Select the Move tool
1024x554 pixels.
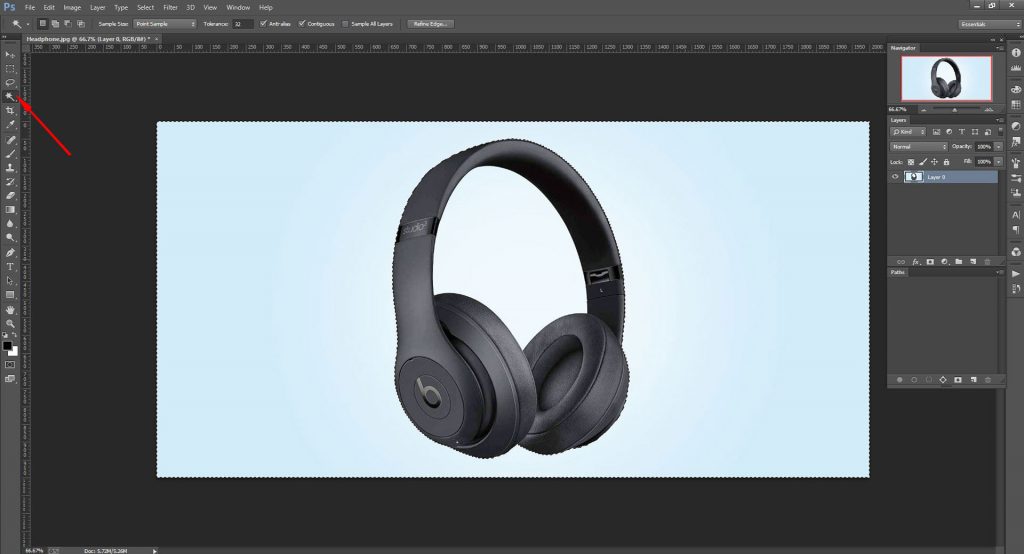point(10,54)
